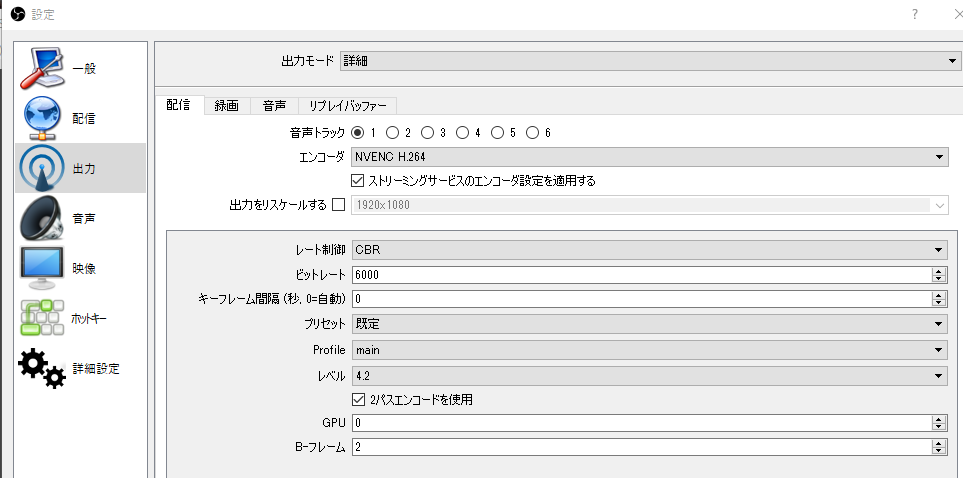This screenshot has height=478, width=963.
Task: Toggle the 2パスエンコードを使用 checkbox
Action: coord(358,400)
